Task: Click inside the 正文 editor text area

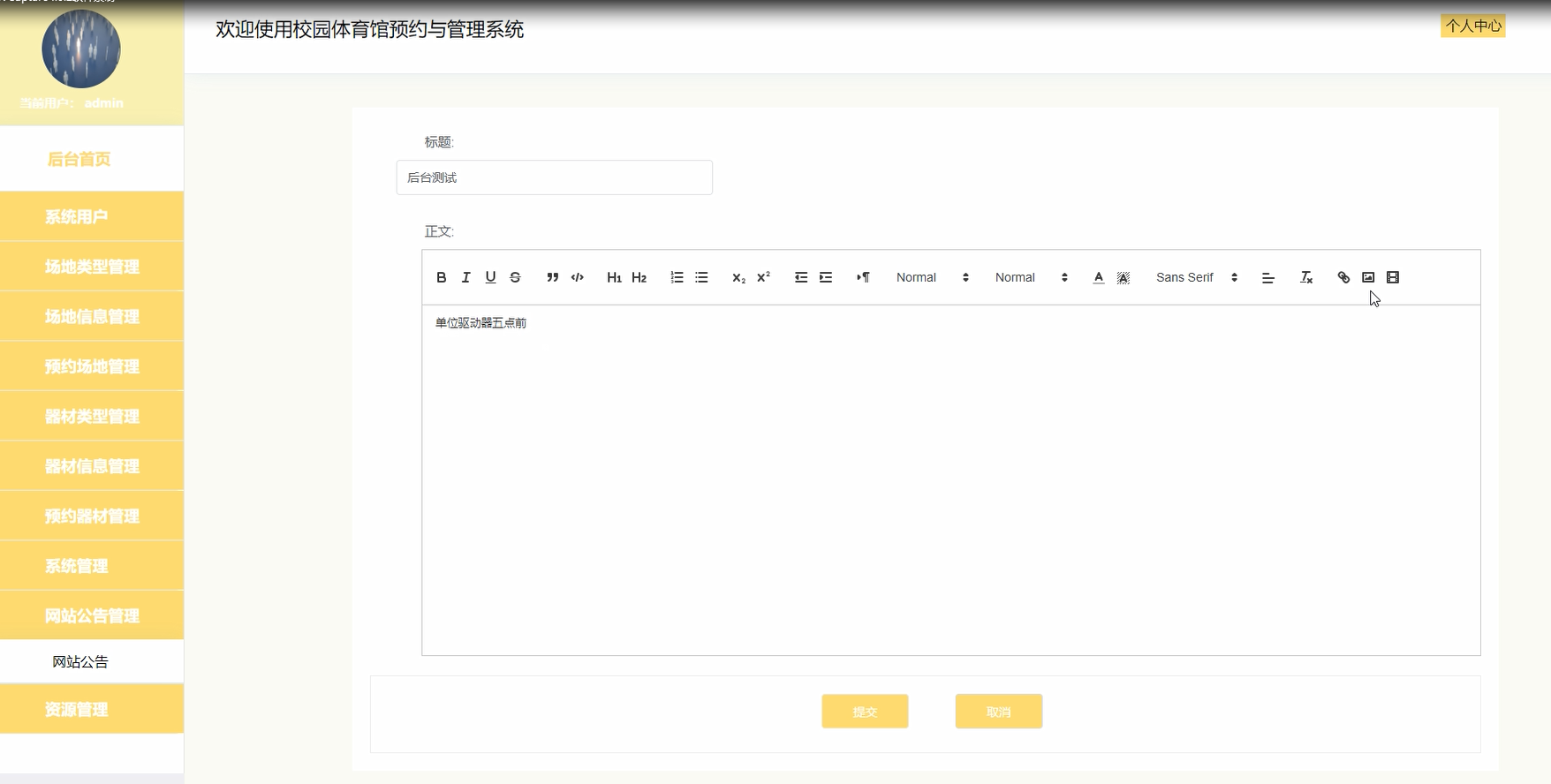Action: coord(951,480)
